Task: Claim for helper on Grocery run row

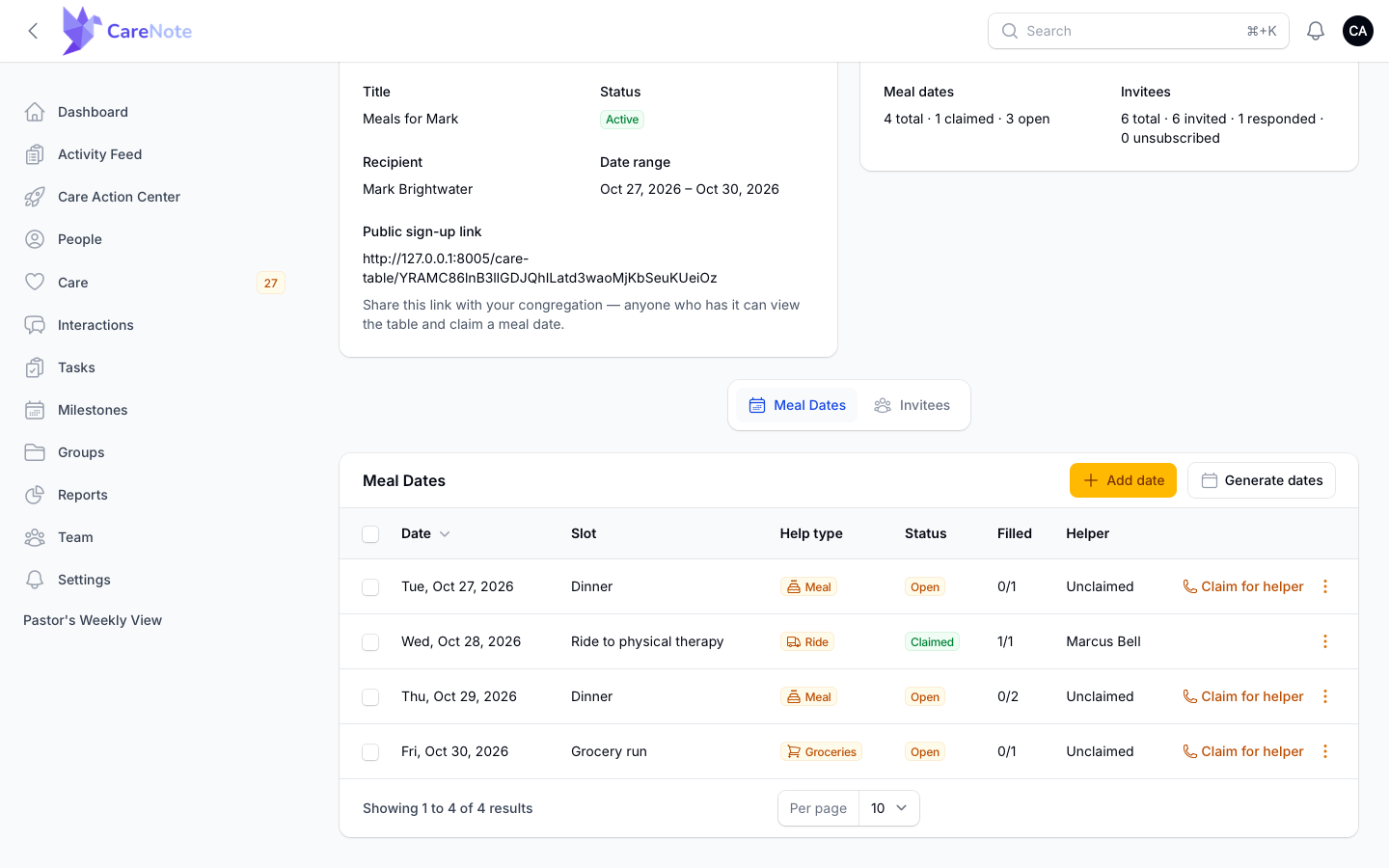Action: click(1243, 751)
